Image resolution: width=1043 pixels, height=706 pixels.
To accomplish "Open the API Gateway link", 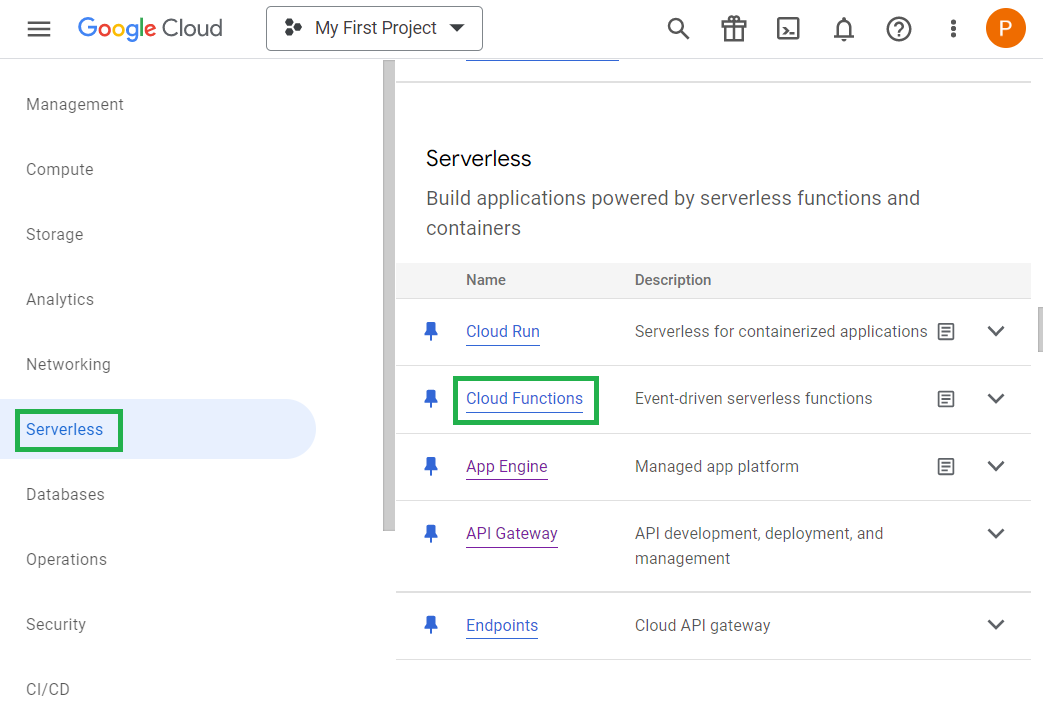I will [x=512, y=534].
